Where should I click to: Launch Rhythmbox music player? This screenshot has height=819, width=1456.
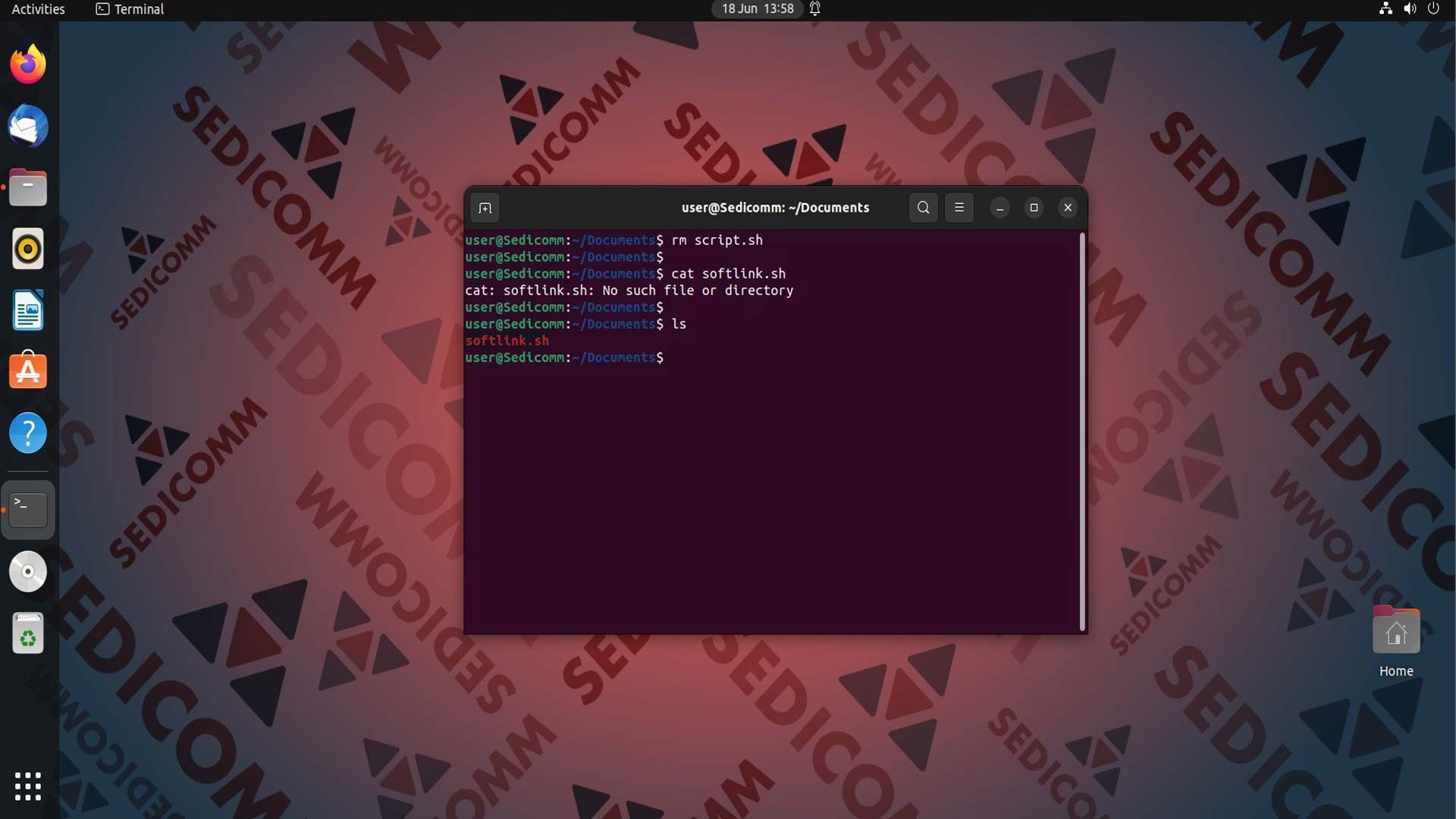28,249
